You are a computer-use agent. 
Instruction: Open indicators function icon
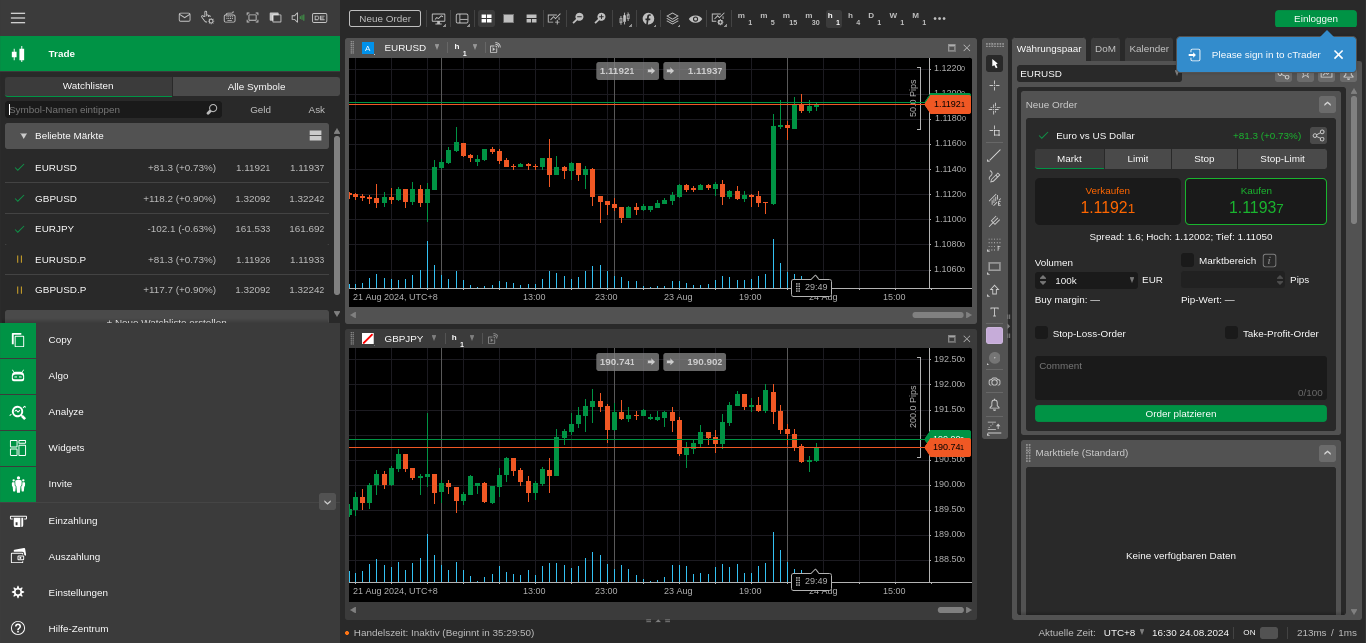pos(648,18)
